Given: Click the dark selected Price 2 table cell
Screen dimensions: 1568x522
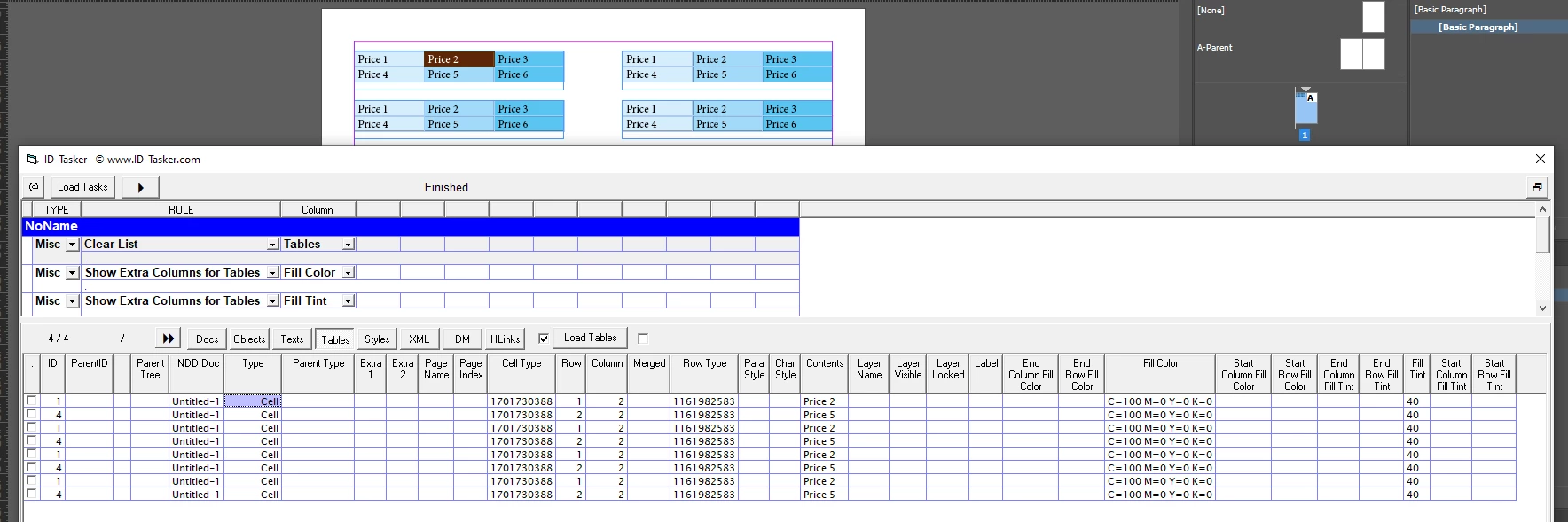Looking at the screenshot, I should (459, 59).
